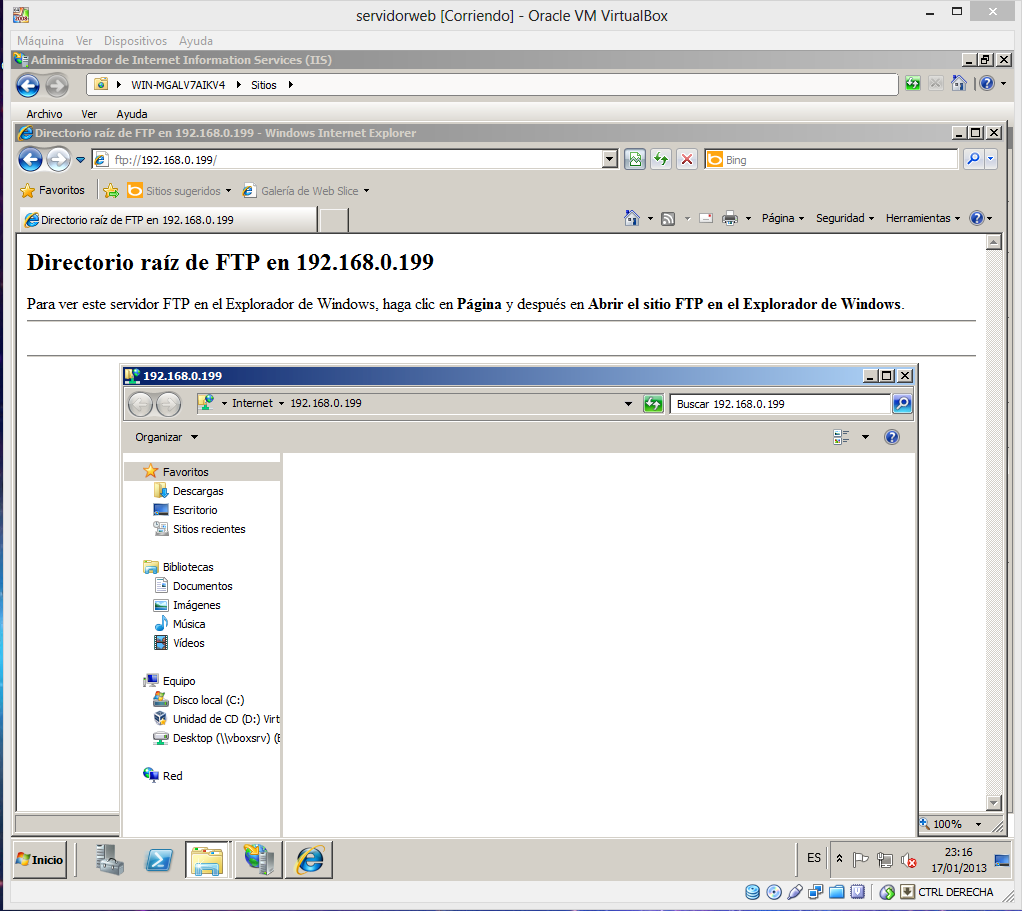Click the RSS feeds icon
The width and height of the screenshot is (1022, 911).
(x=668, y=219)
